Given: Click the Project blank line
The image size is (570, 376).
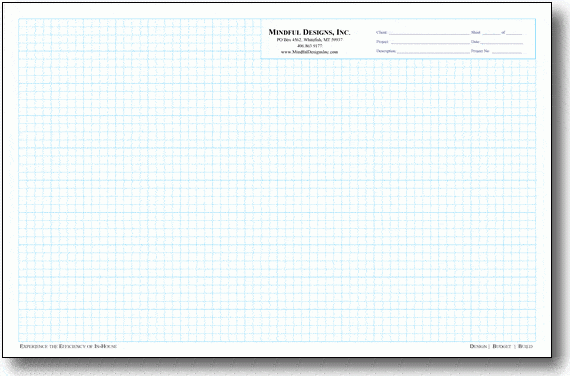Looking at the screenshot, I should (x=430, y=43).
